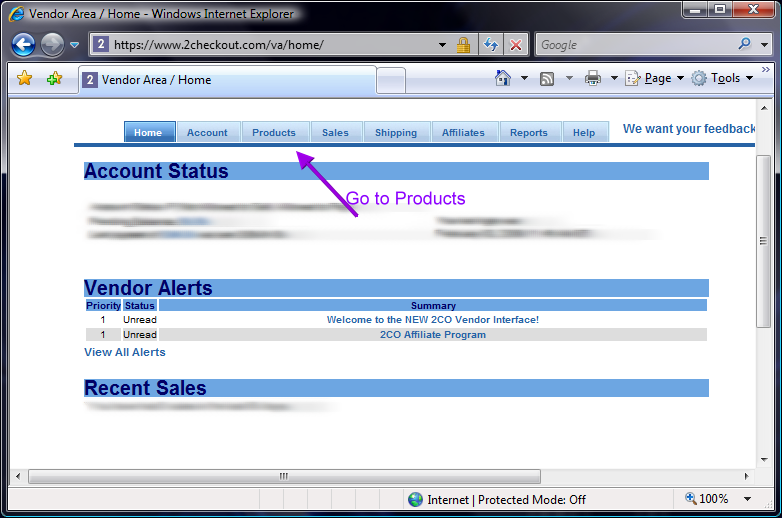Screen dimensions: 782x518
Task: Click the View All Alerts link
Action: click(125, 352)
